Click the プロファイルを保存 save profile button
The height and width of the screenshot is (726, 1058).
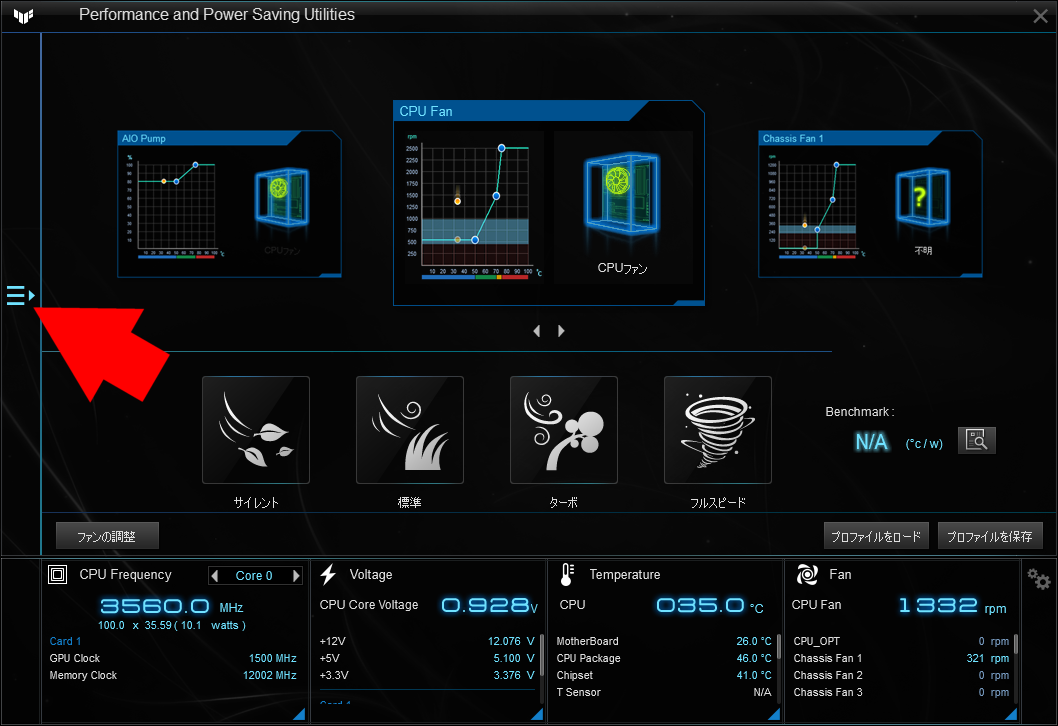point(990,535)
